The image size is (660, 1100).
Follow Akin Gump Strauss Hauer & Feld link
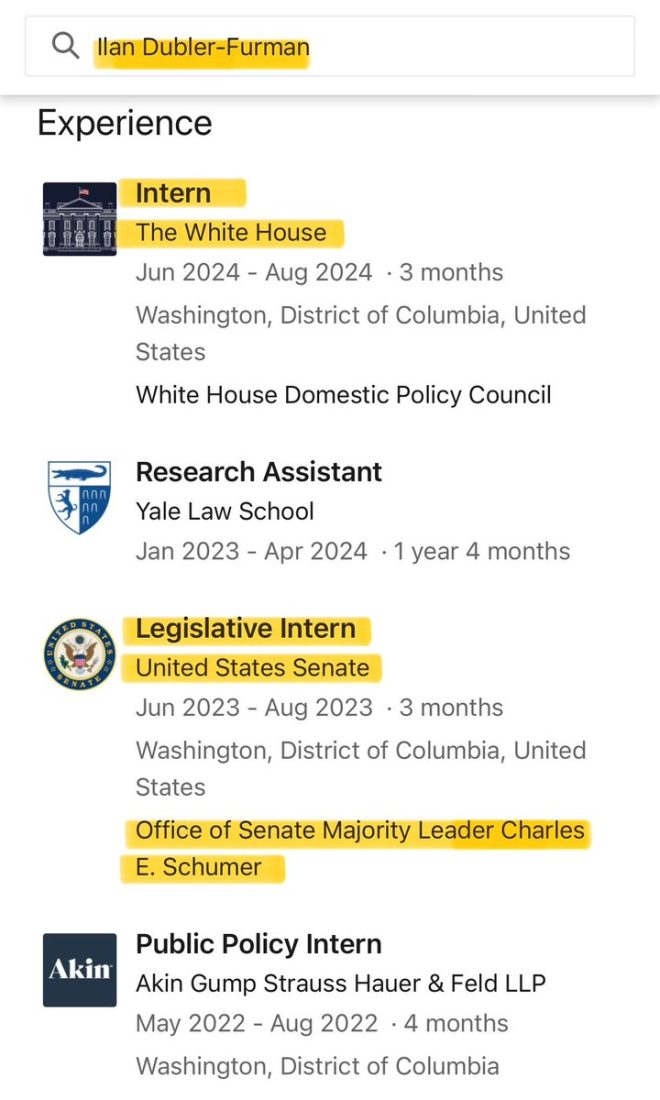coord(341,983)
